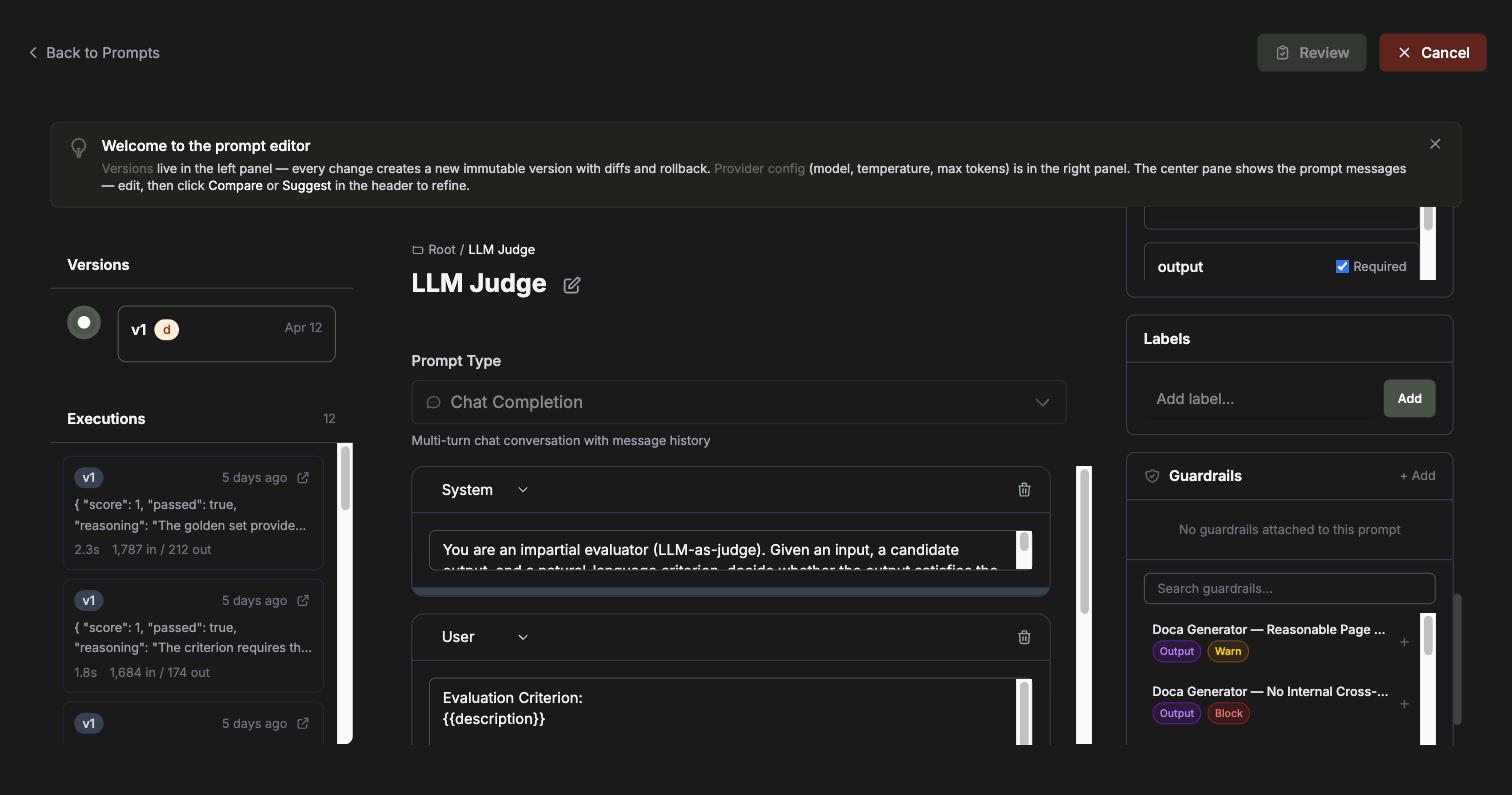Toggle the Required checkbox for output
This screenshot has width=1512, height=795.
pyautogui.click(x=1342, y=267)
